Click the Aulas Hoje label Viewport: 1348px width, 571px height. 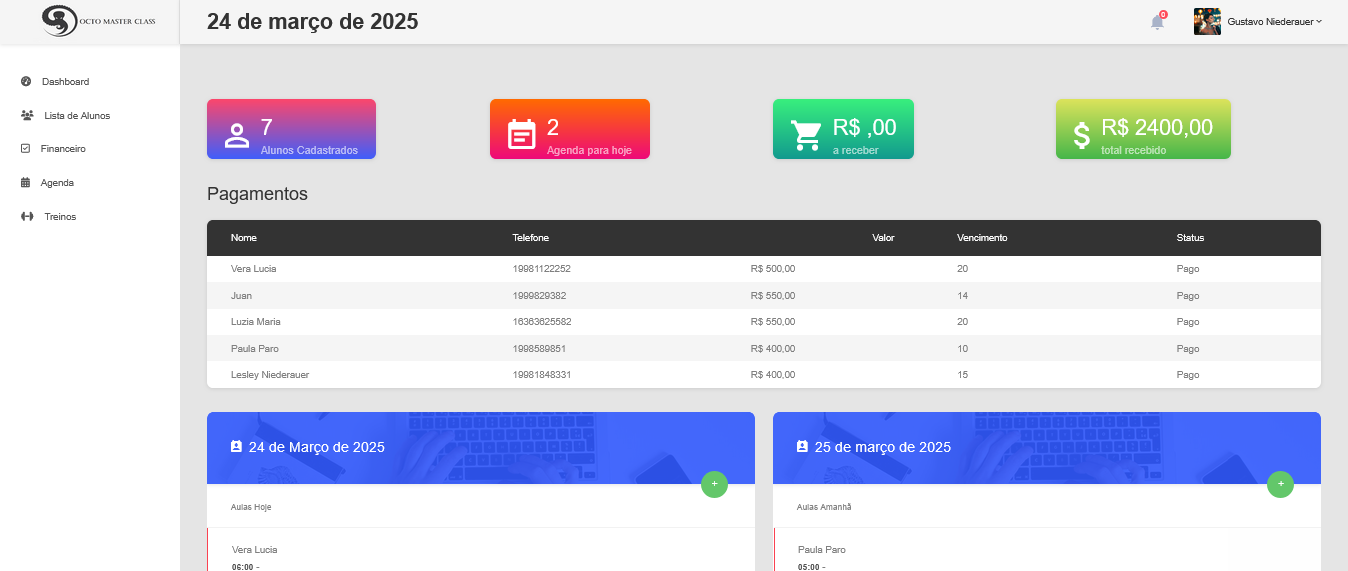coord(251,507)
